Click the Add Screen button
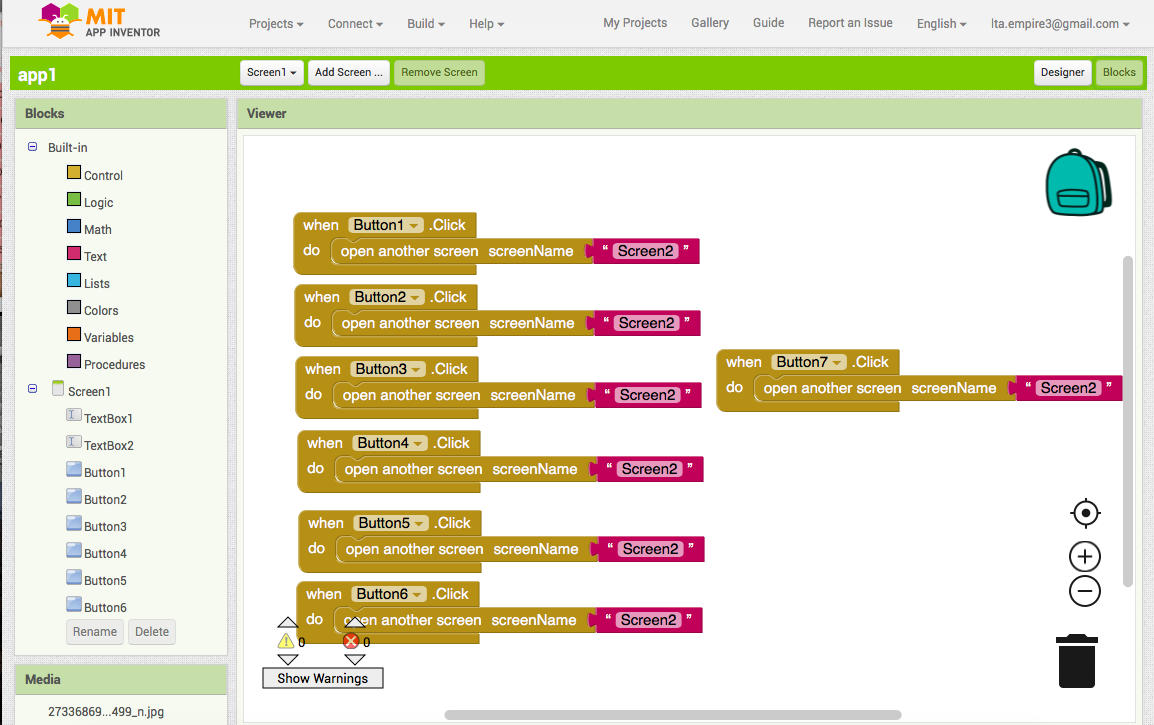This screenshot has height=725, width=1154. coord(348,72)
